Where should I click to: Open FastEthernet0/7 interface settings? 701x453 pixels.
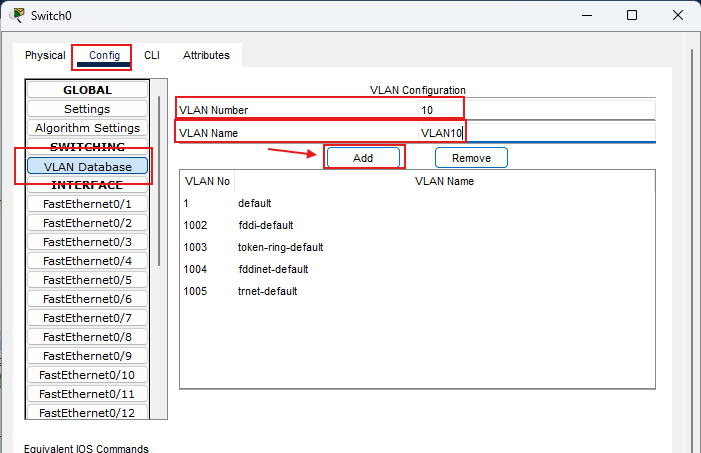(88, 318)
